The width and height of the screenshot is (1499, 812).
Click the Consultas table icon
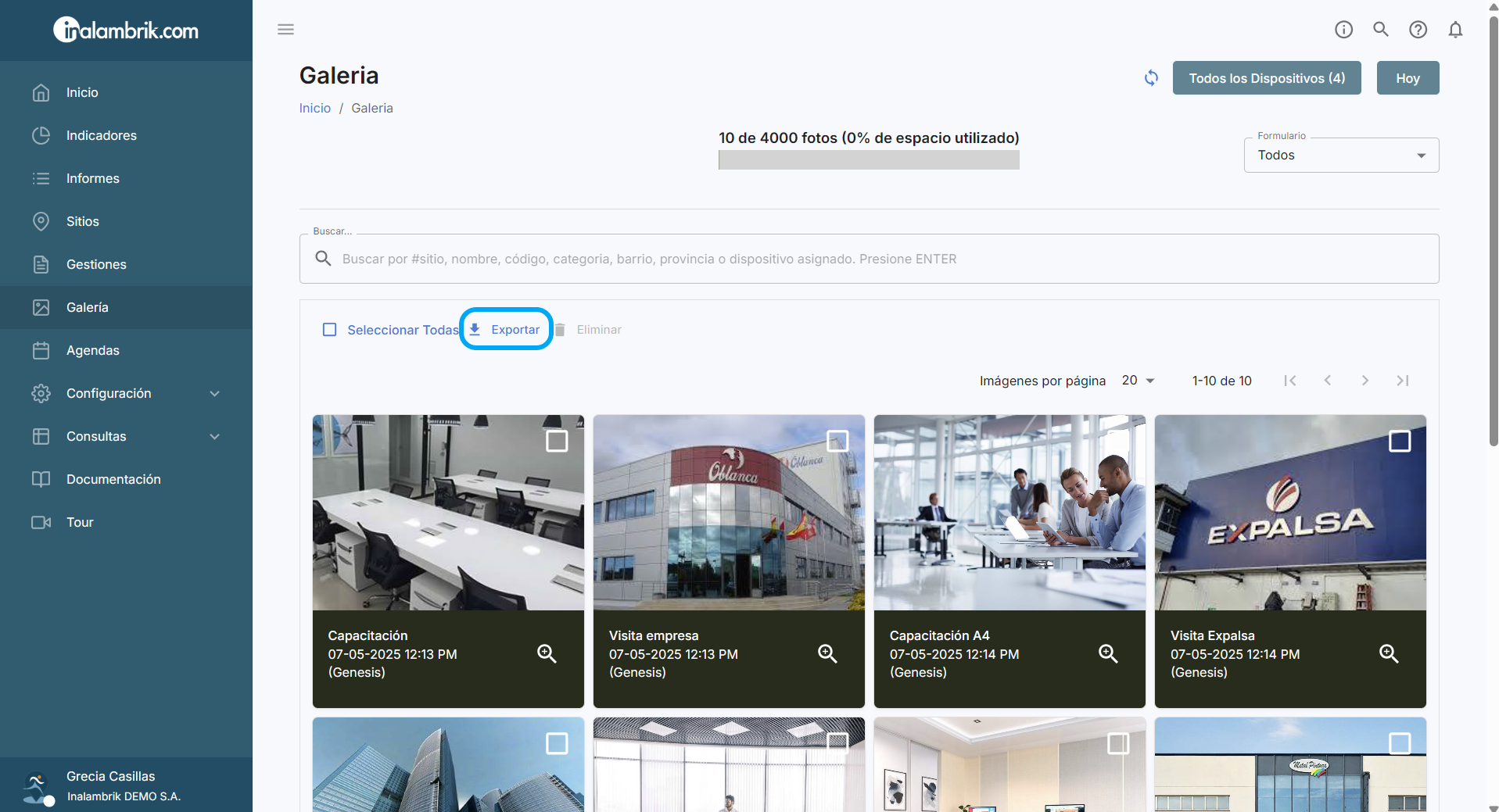41,436
